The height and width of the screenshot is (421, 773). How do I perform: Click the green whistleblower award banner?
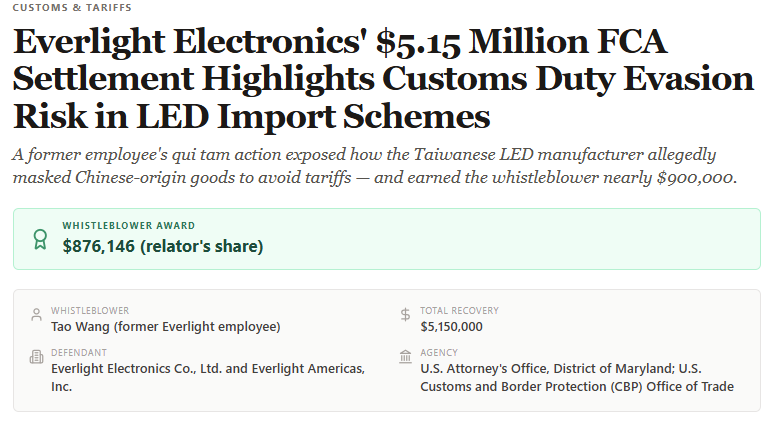387,239
